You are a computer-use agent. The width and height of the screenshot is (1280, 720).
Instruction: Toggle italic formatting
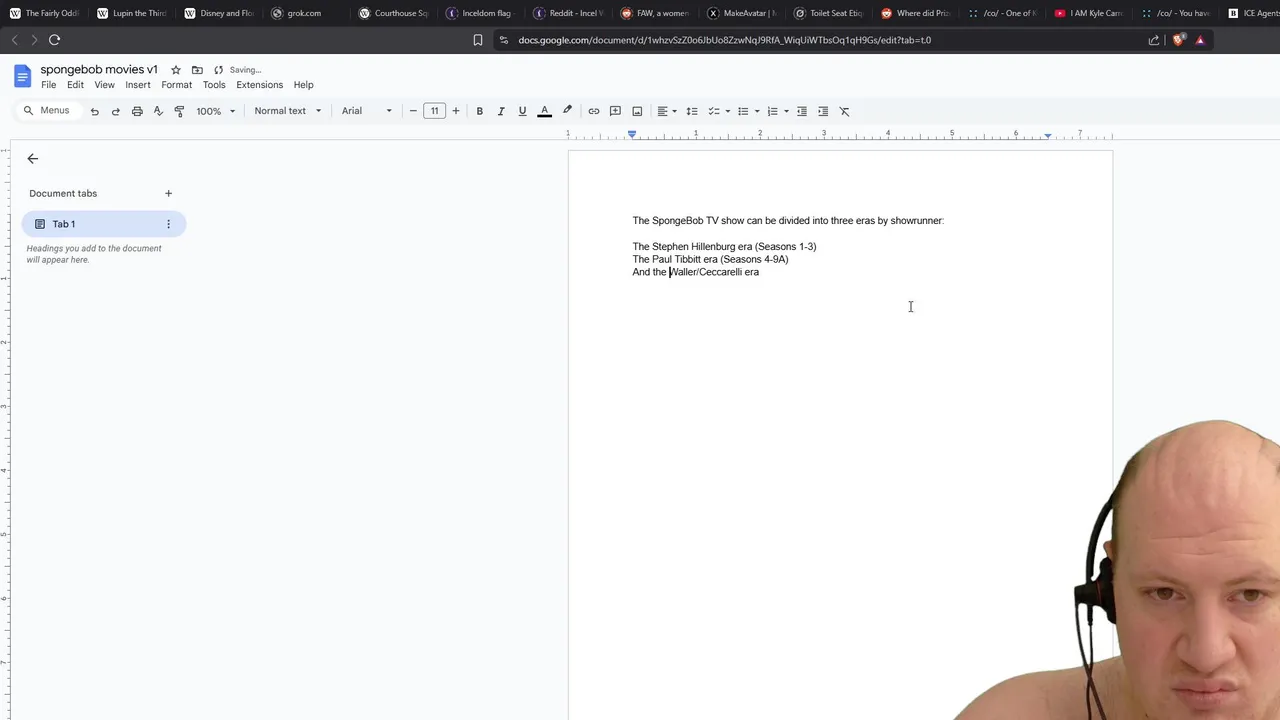coord(501,111)
